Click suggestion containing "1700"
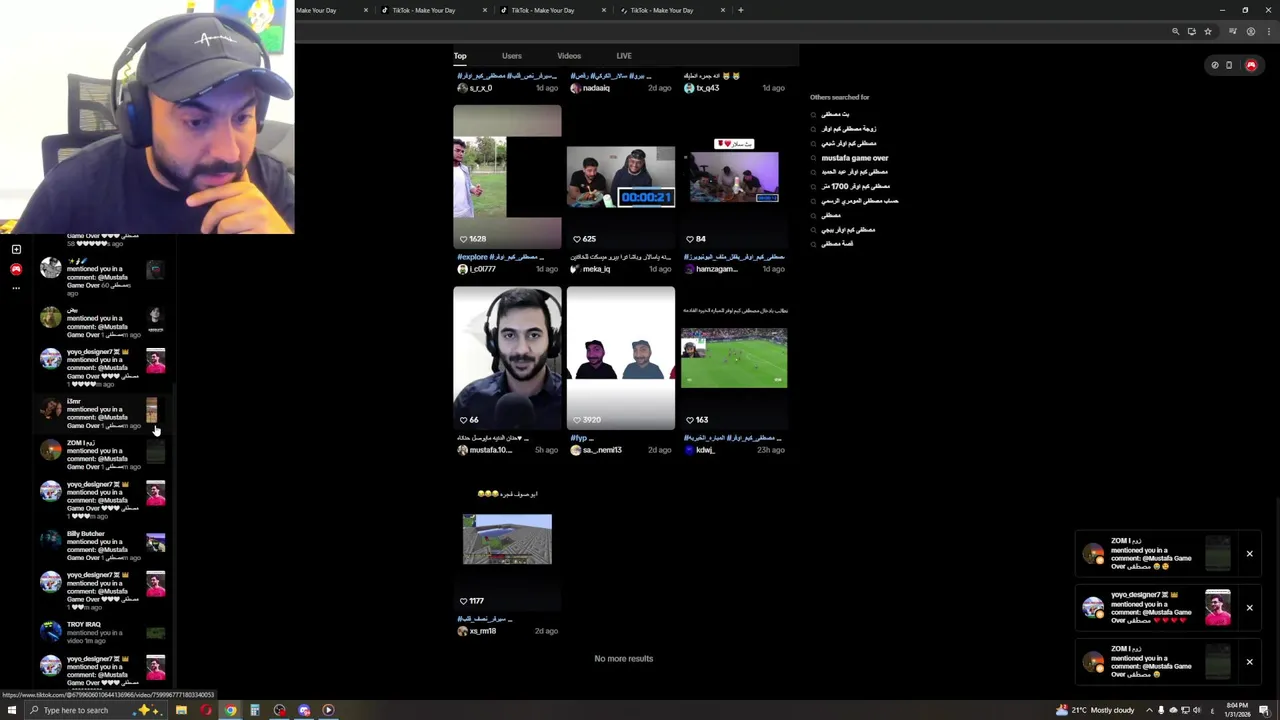Viewport: 1280px width, 720px height. click(x=855, y=186)
